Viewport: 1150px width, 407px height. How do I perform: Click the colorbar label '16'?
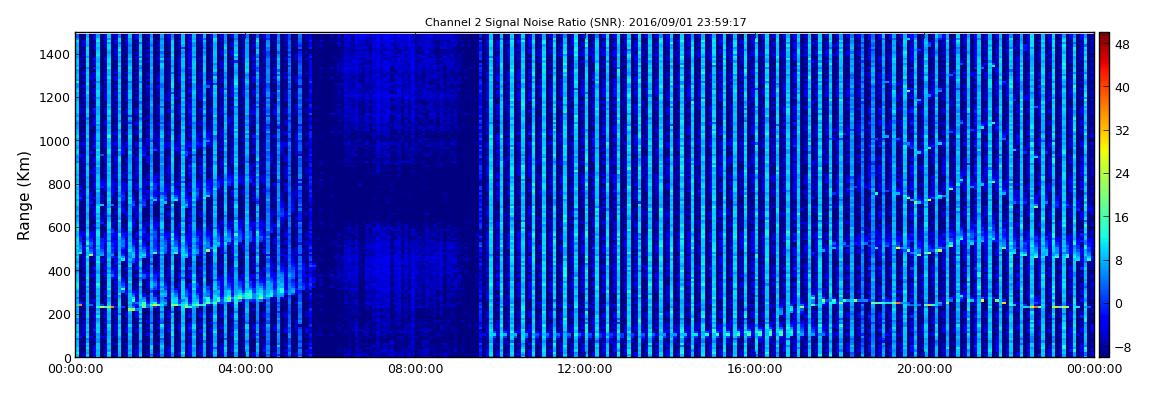[x=1121, y=217]
